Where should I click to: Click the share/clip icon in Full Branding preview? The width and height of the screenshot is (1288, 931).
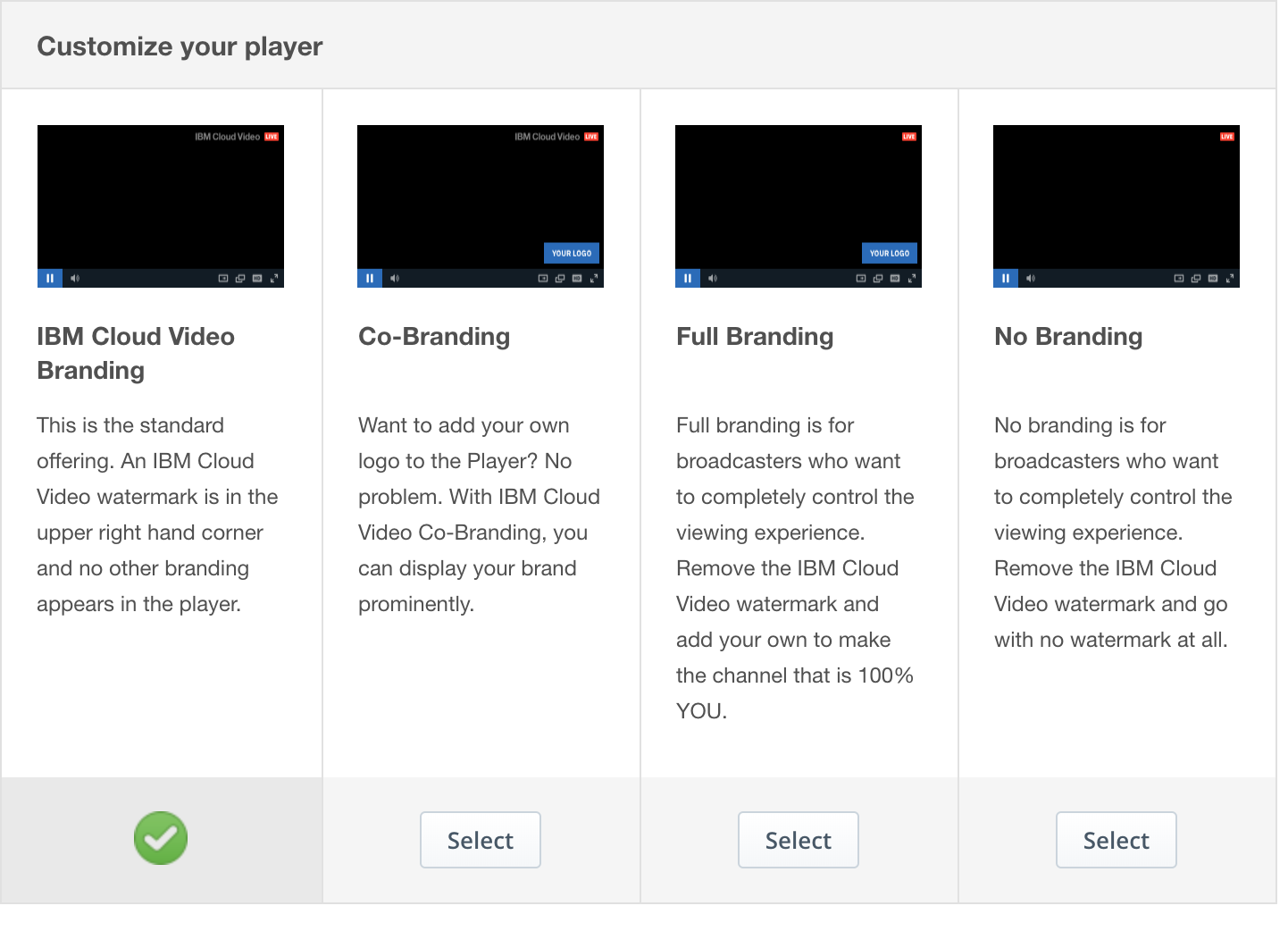[861, 279]
